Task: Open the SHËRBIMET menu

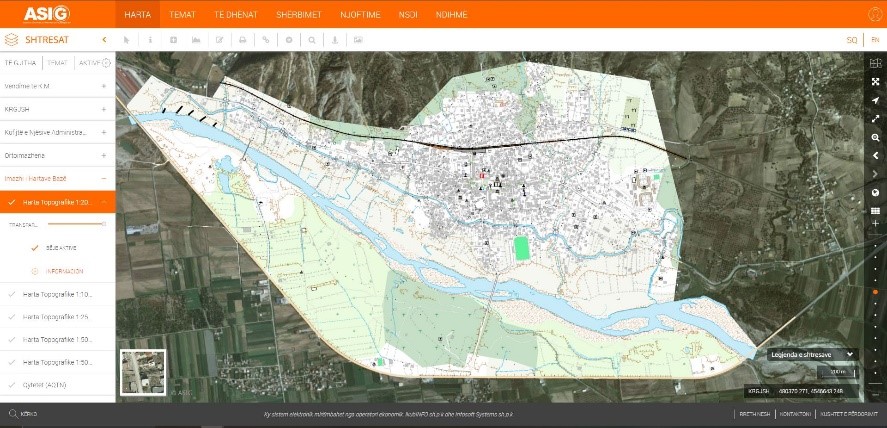Action: [298, 15]
